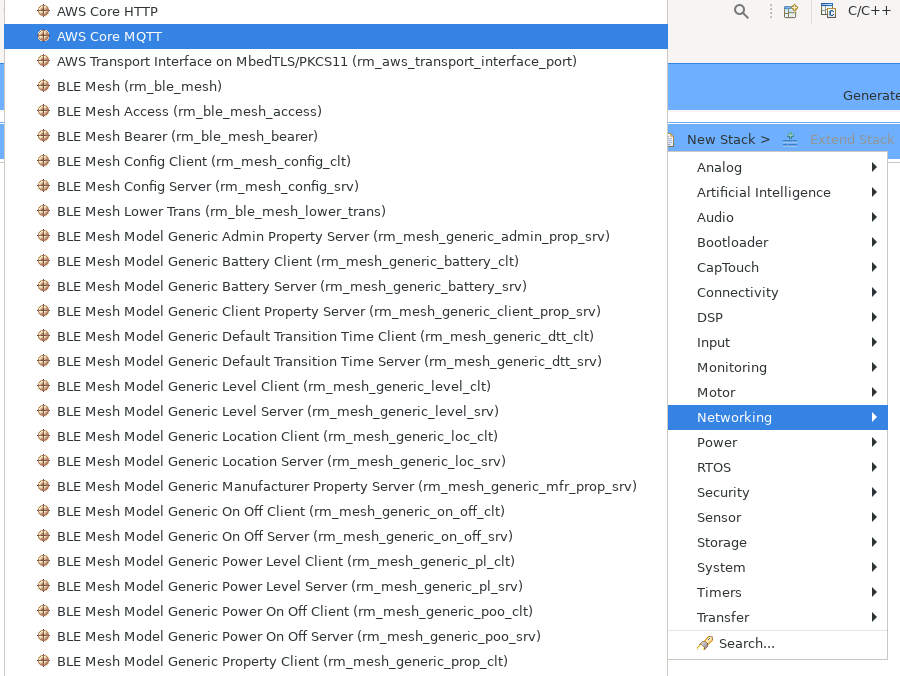Click icon beside BLE Mesh Config Server
Viewport: 900px width, 676px height.
pyautogui.click(x=43, y=186)
